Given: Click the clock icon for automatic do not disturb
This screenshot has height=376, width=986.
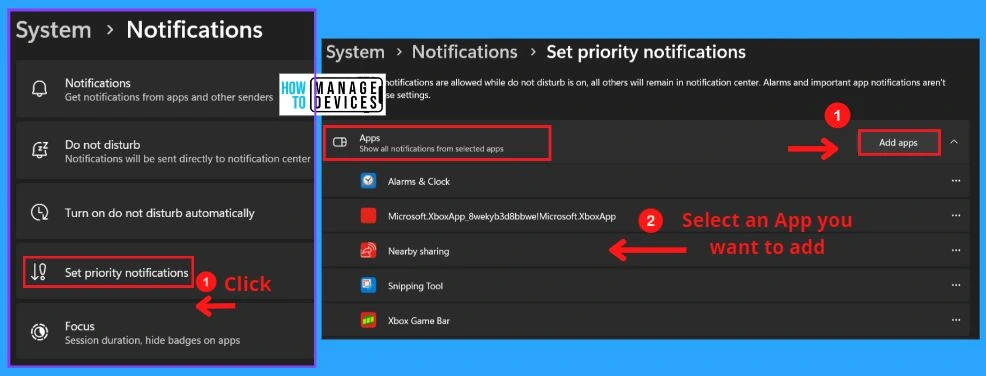Looking at the screenshot, I should pos(39,213).
